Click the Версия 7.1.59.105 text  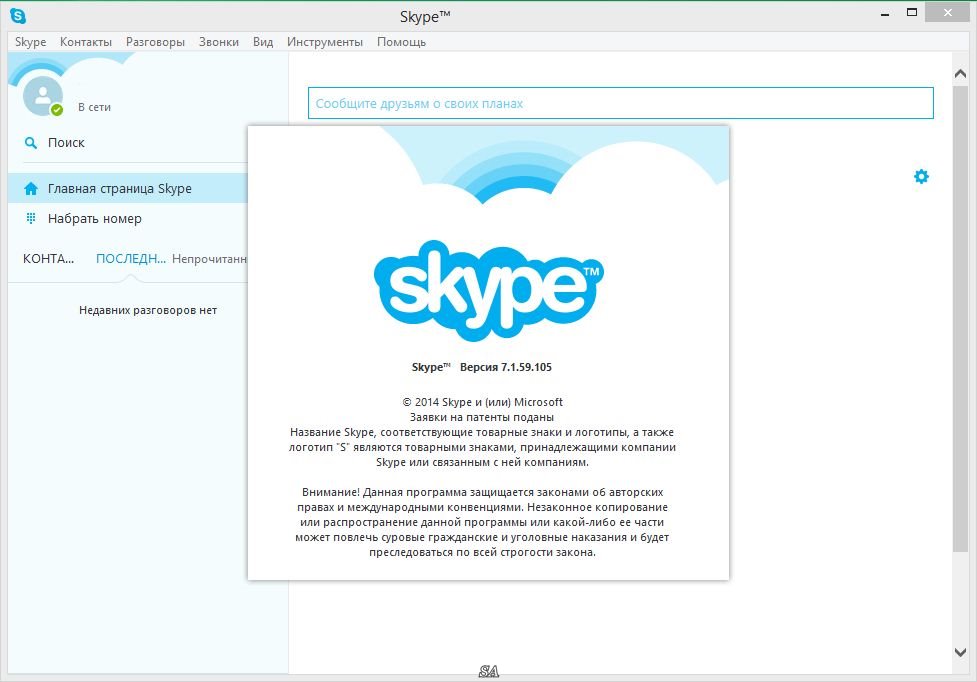[x=506, y=367]
